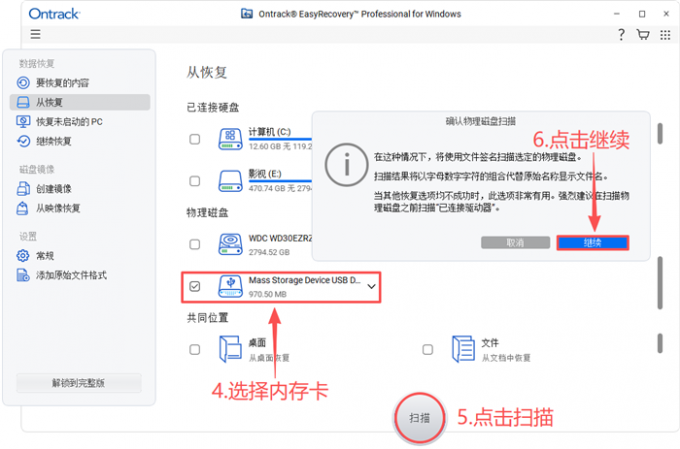The image size is (680, 449).
Task: Click the 从映像恢复 icon
Action: click(x=22, y=208)
